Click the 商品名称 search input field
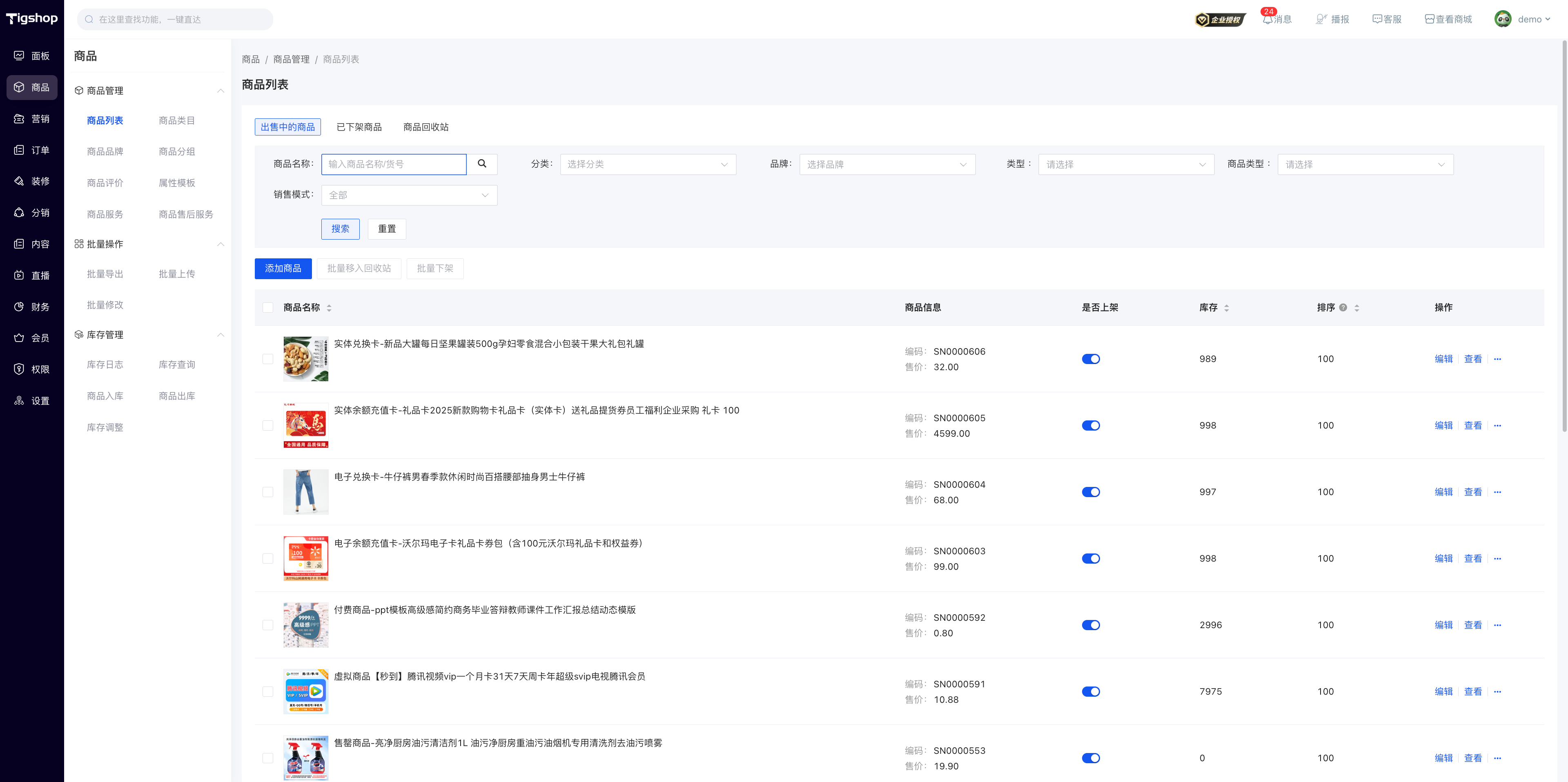Viewport: 1568px width, 782px height. pyautogui.click(x=394, y=164)
